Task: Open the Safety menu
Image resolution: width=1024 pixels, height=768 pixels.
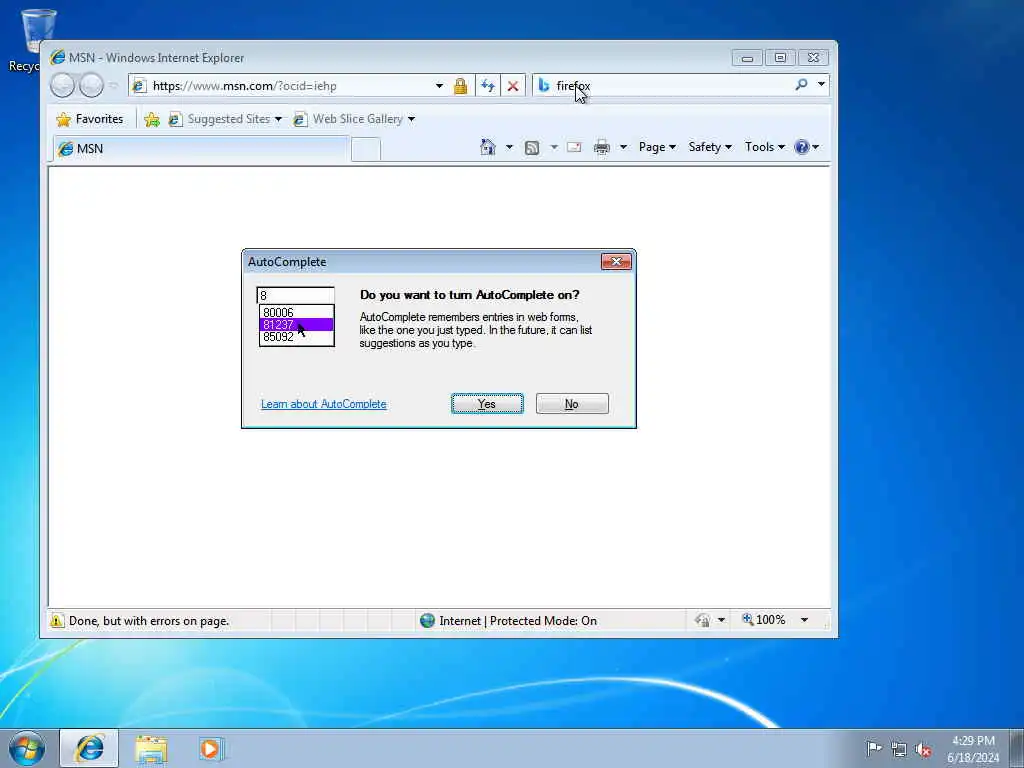Action: (710, 147)
